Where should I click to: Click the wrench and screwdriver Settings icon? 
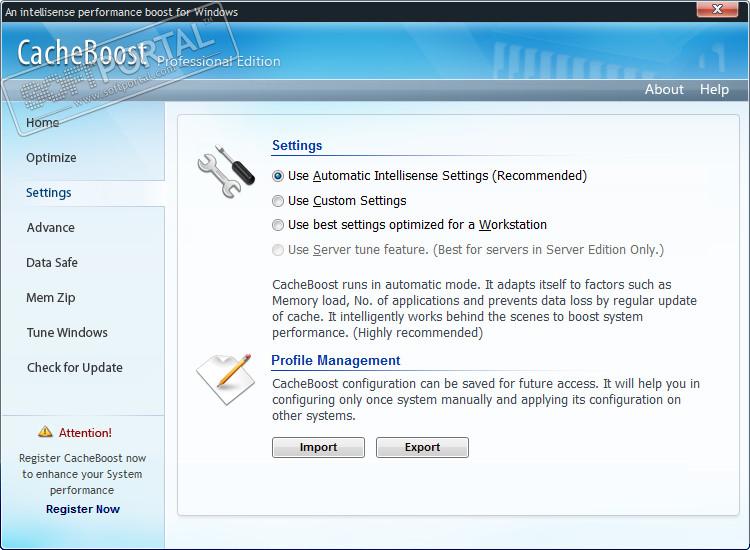pos(225,171)
